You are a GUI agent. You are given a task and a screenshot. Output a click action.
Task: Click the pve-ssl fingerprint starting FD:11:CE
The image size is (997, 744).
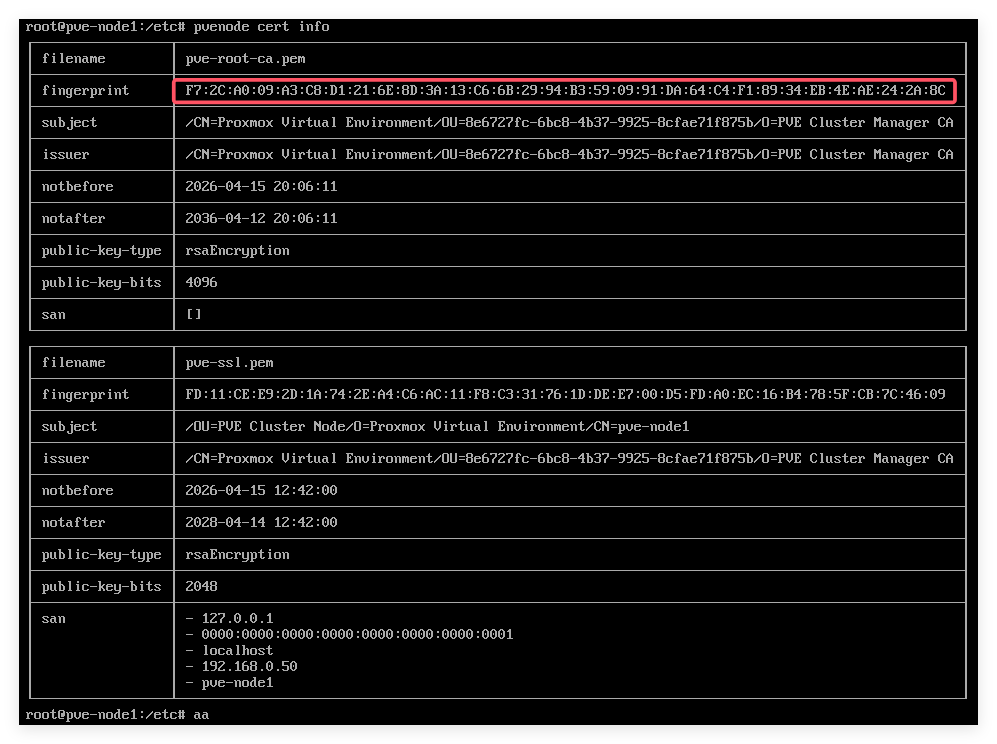(565, 394)
